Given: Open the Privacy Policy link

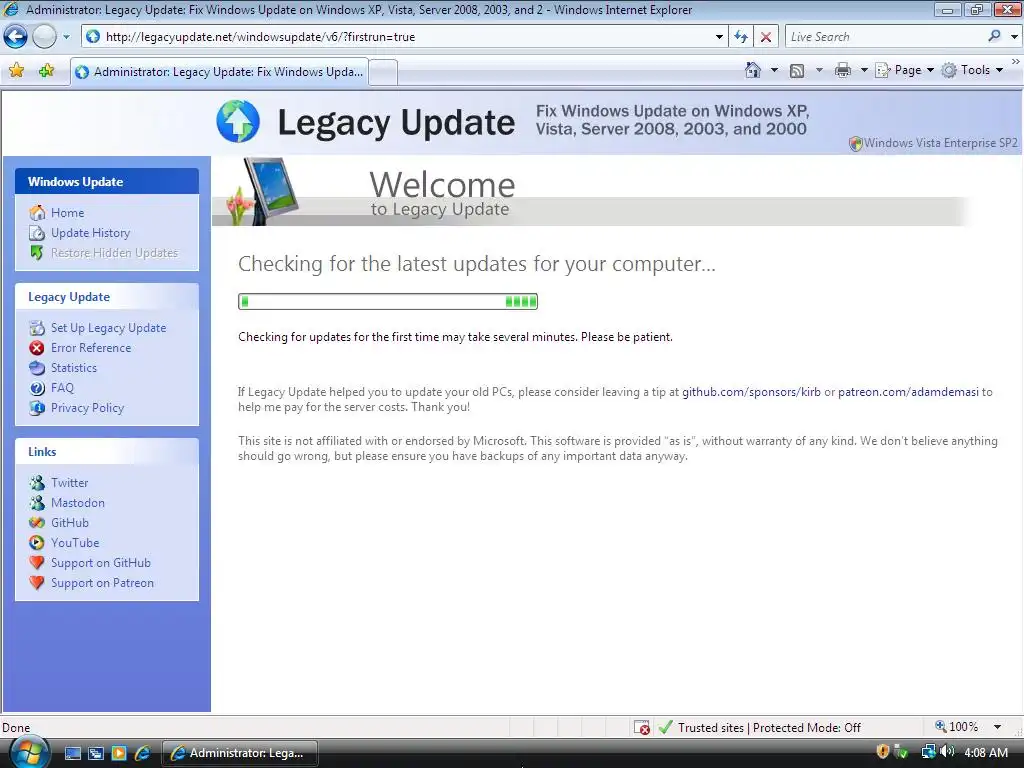Looking at the screenshot, I should tap(88, 408).
